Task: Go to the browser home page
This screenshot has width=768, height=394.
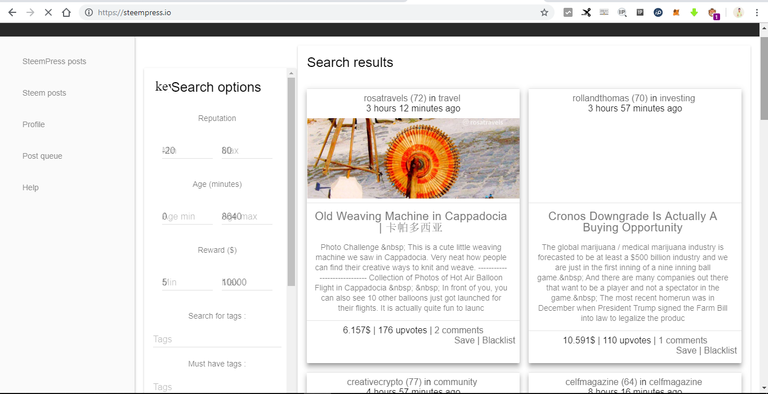Action: (x=66, y=13)
